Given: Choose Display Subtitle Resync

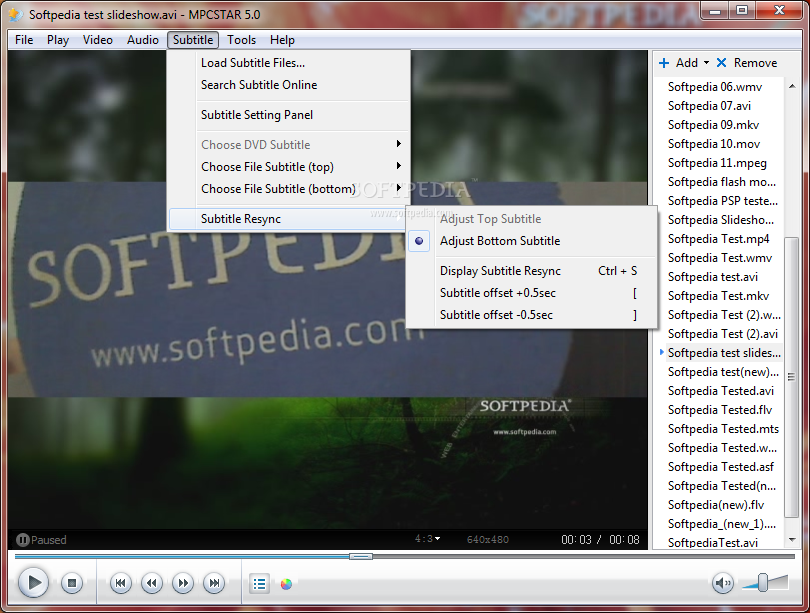Looking at the screenshot, I should click(532, 271).
